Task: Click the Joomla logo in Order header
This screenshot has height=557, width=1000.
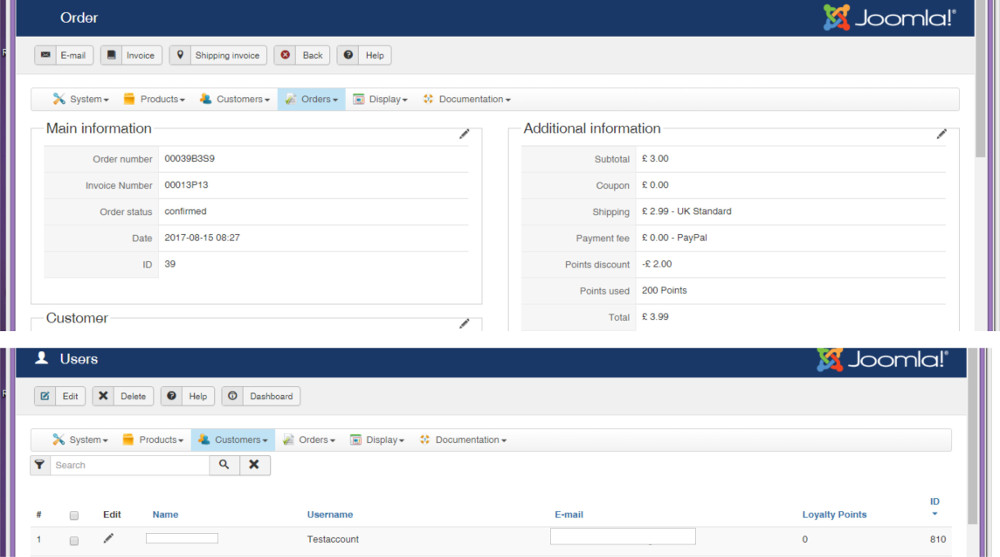Action: point(889,18)
